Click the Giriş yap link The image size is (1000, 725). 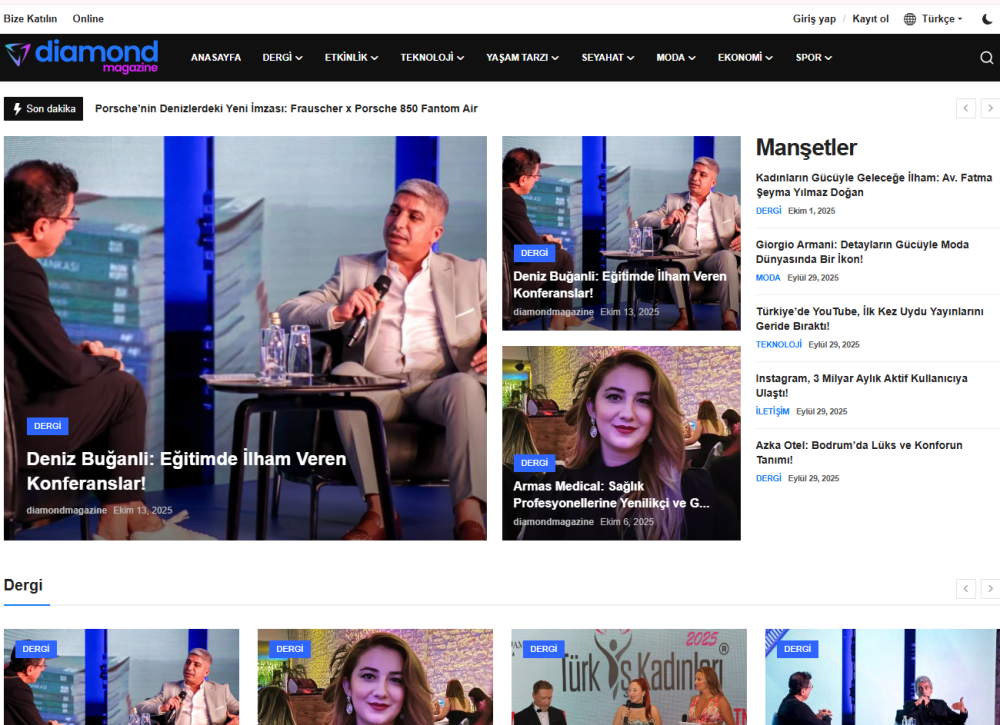(x=814, y=18)
